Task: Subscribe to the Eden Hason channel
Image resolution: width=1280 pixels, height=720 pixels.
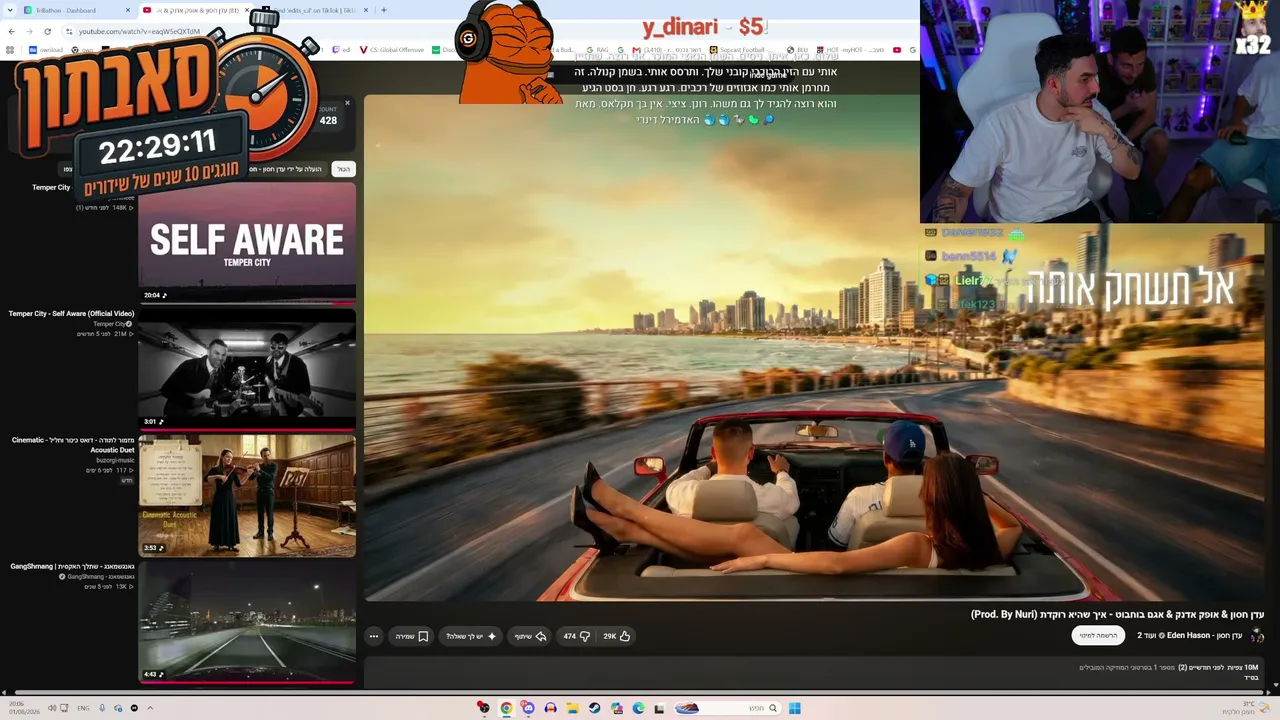Action: point(1098,635)
